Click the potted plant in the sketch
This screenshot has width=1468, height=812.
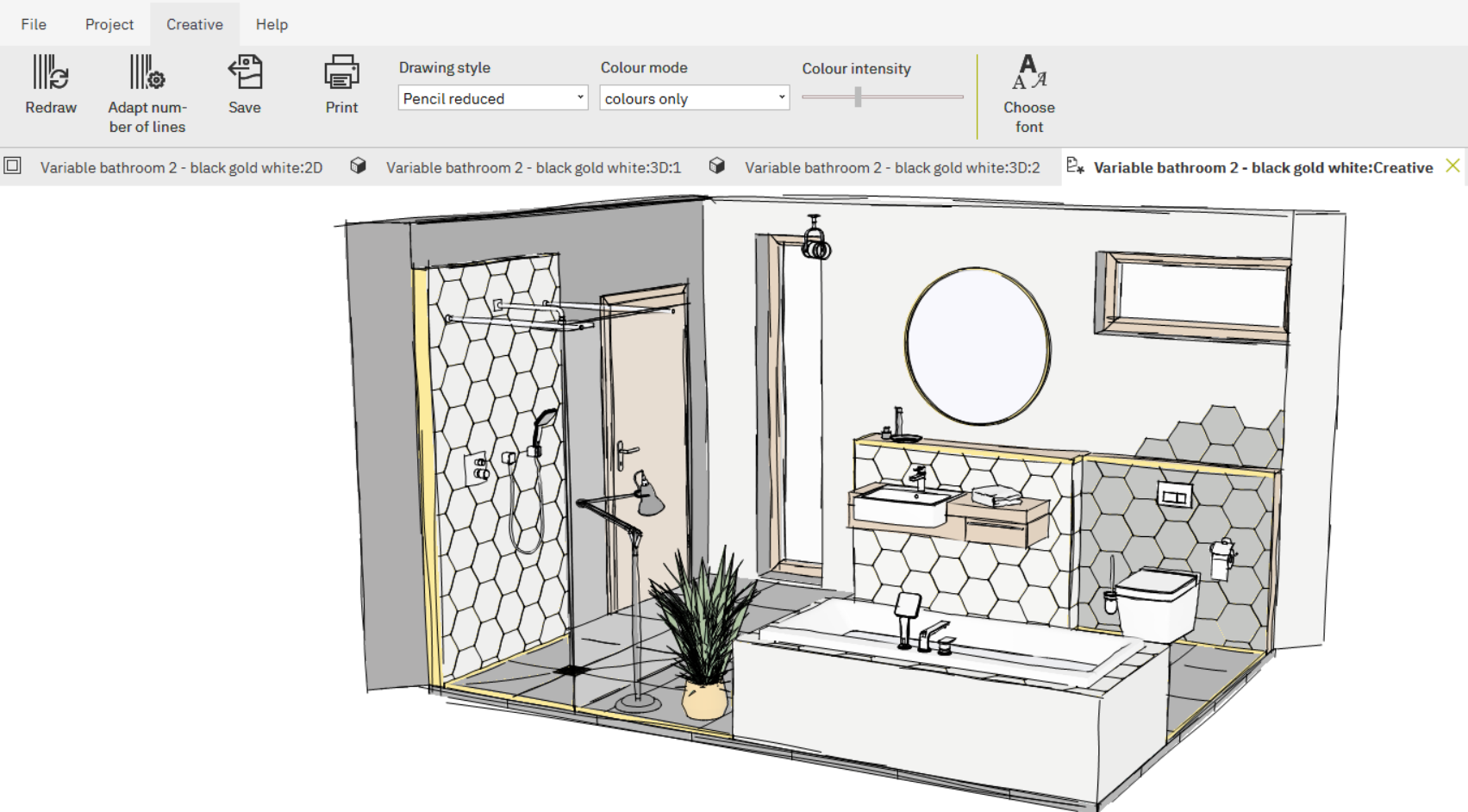(x=703, y=634)
